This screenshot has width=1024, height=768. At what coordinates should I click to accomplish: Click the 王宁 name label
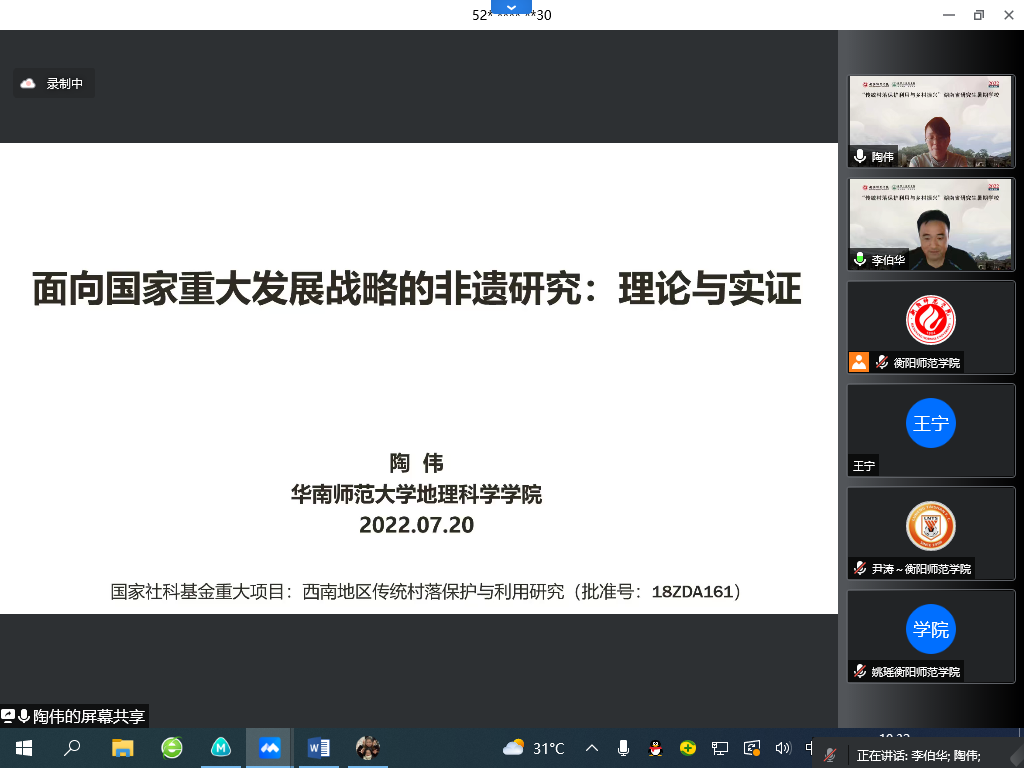point(863,466)
